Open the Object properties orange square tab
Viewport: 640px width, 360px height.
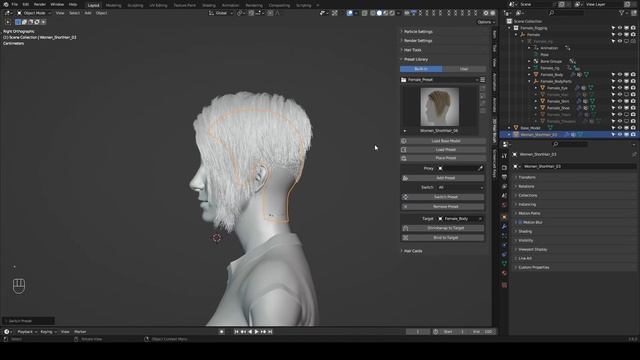[x=504, y=217]
